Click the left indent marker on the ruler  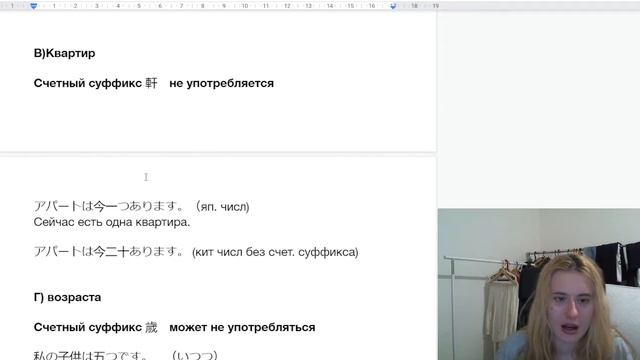[34, 6]
